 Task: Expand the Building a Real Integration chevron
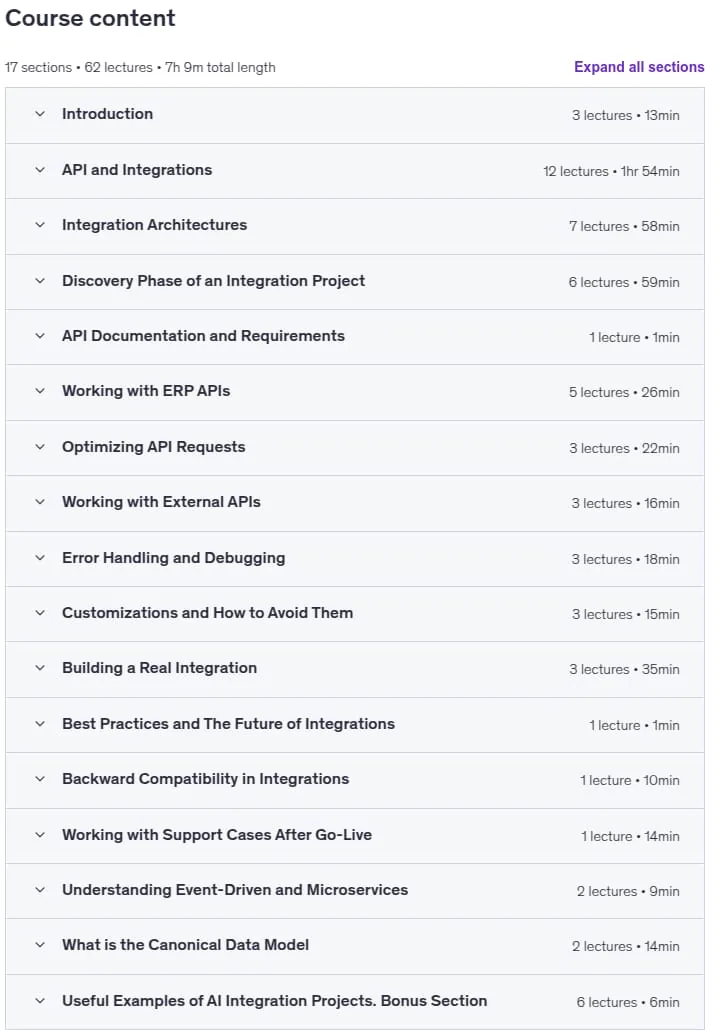coord(40,669)
